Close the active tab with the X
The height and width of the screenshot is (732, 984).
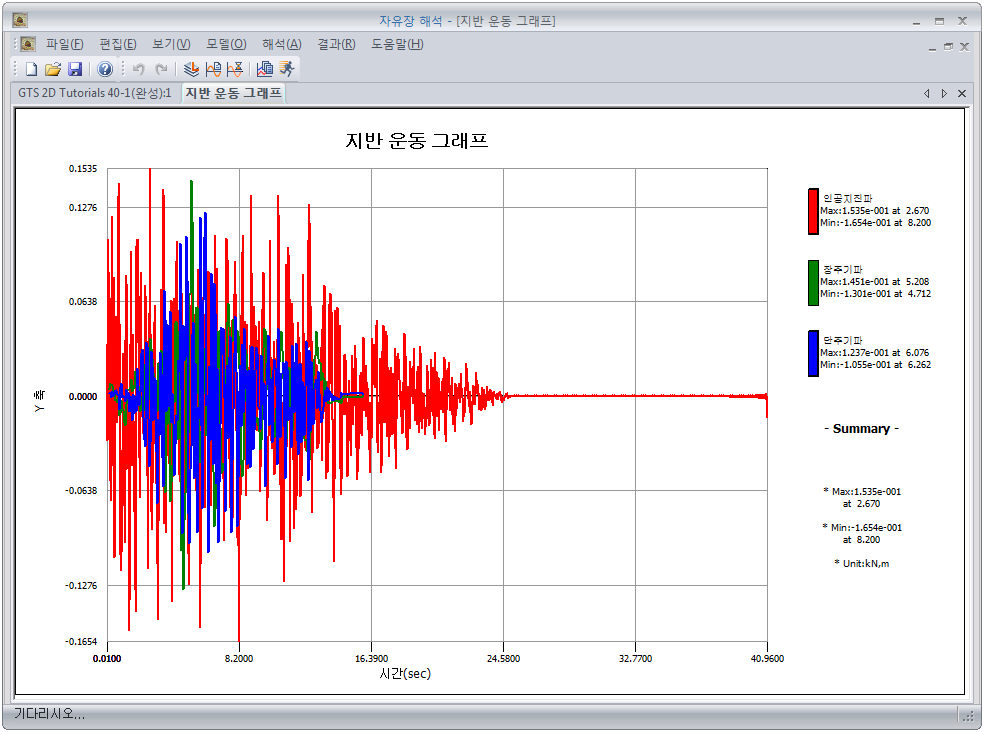point(961,94)
